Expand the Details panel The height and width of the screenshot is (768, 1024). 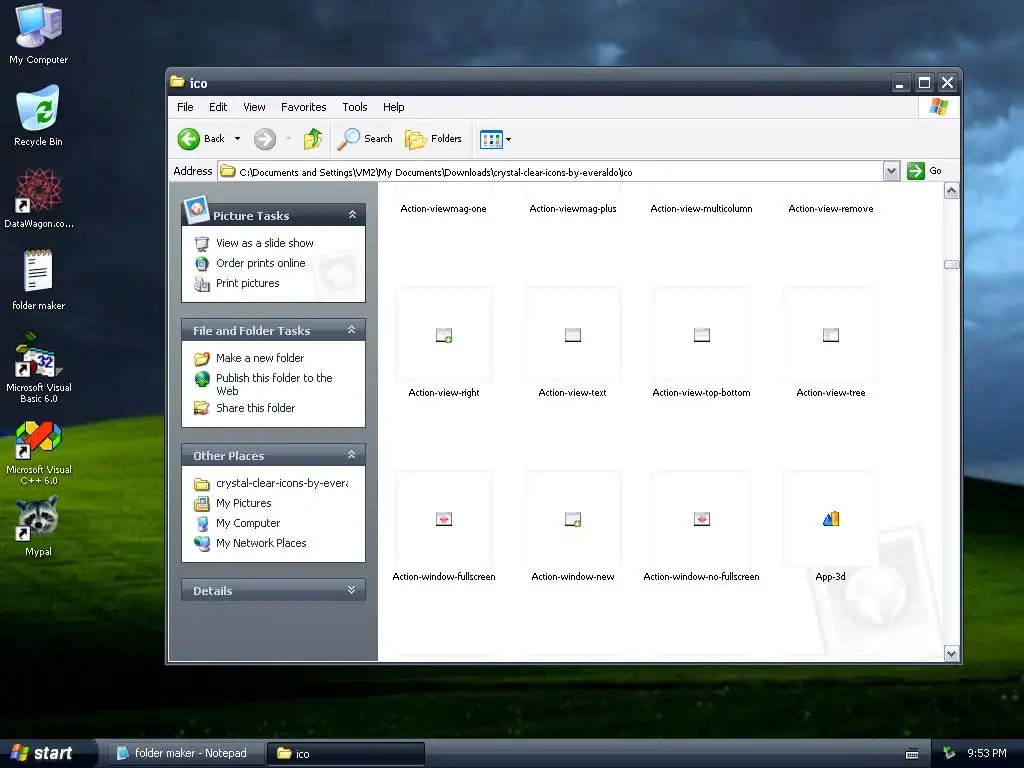click(351, 590)
